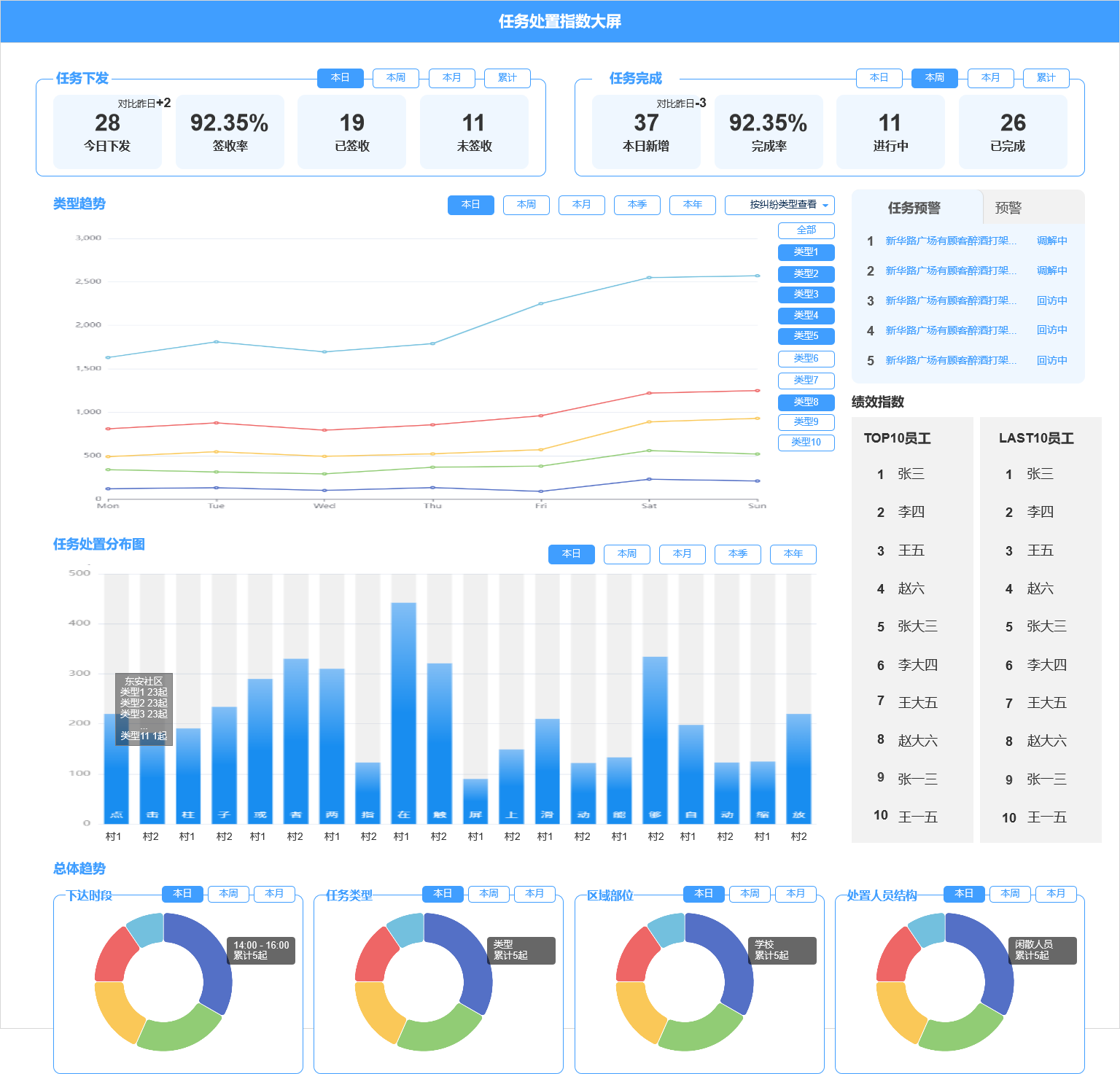Screen dimensions: 1120x1074
Task: Select 赵六 in LAST10员工 list
Action: point(1040,589)
